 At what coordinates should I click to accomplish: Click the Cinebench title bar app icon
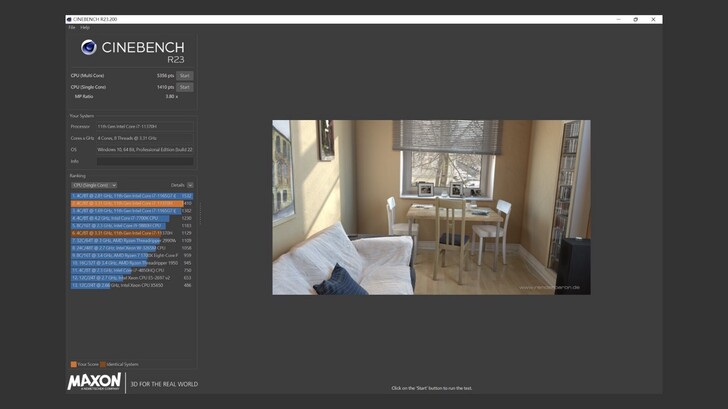click(69, 19)
